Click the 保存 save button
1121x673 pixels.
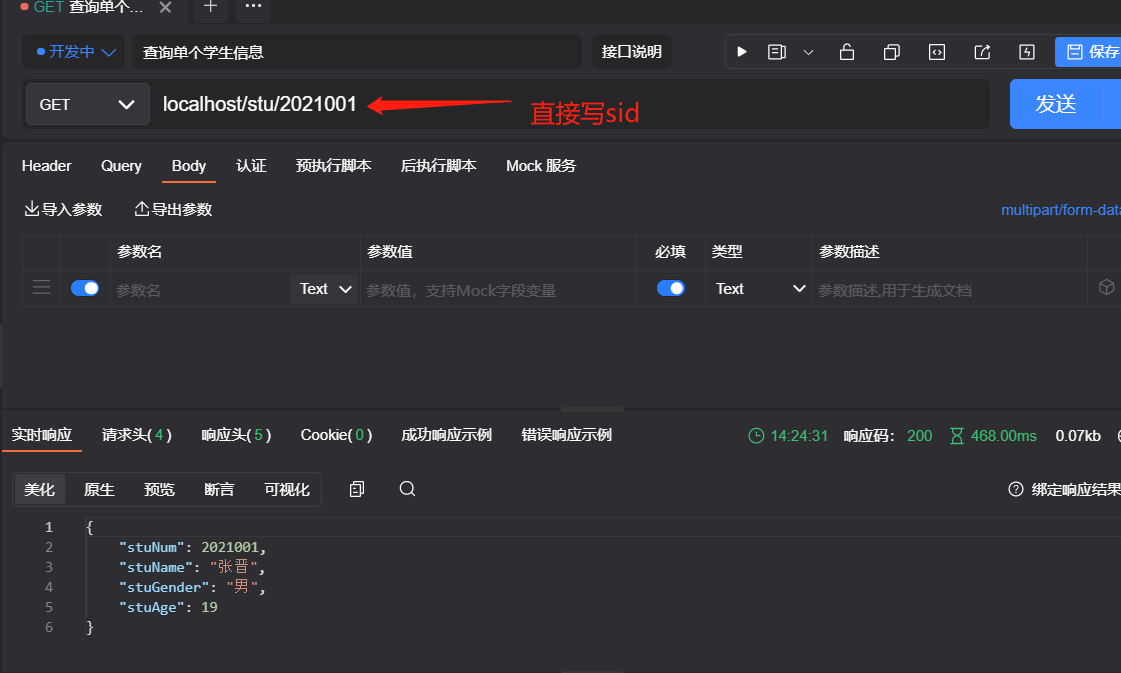1088,51
